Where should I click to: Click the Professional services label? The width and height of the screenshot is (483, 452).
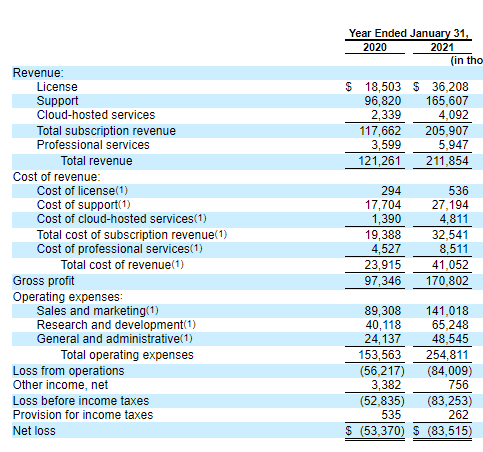point(93,145)
